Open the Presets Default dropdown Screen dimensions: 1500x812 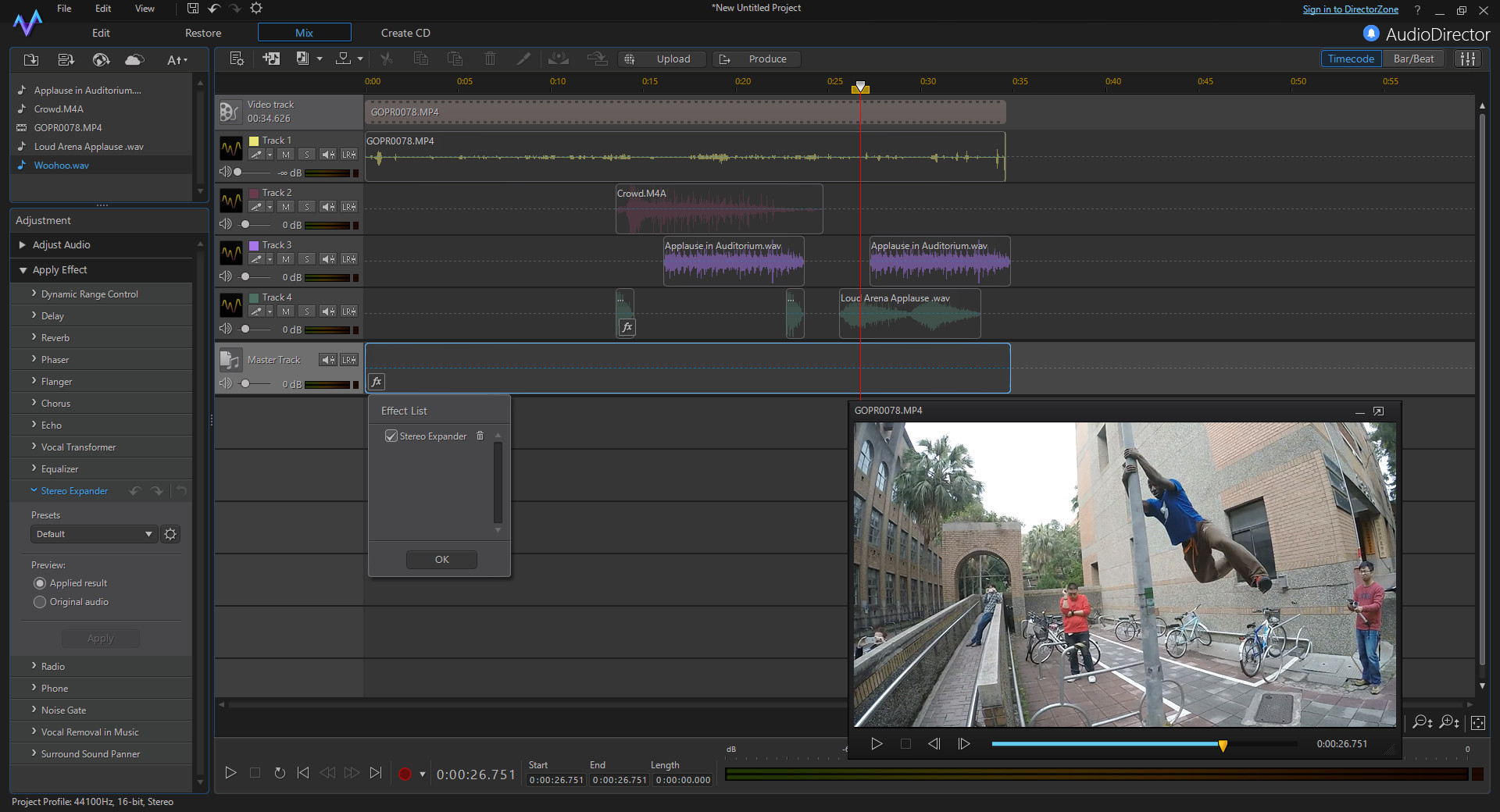95,534
